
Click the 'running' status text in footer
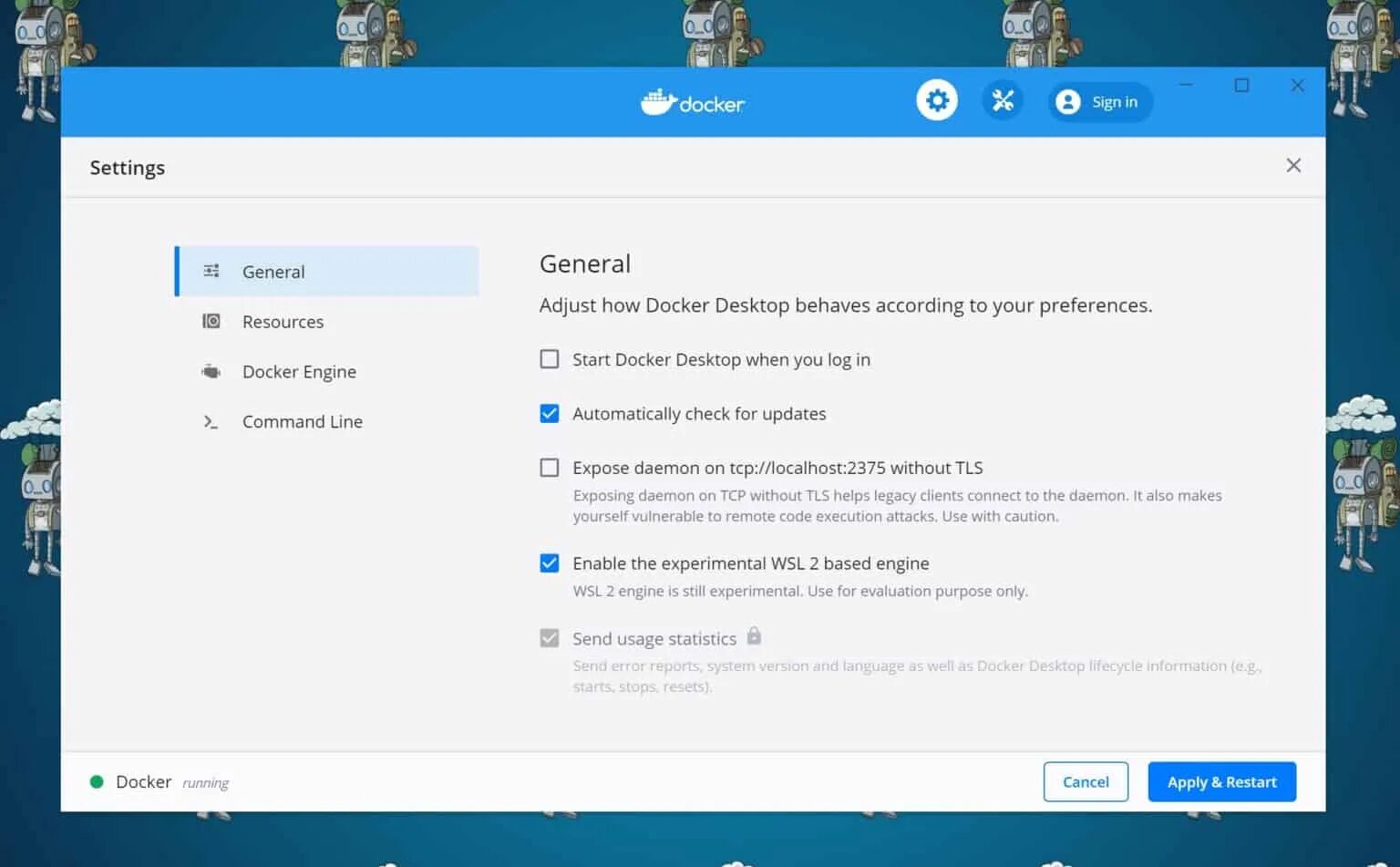pyautogui.click(x=205, y=783)
